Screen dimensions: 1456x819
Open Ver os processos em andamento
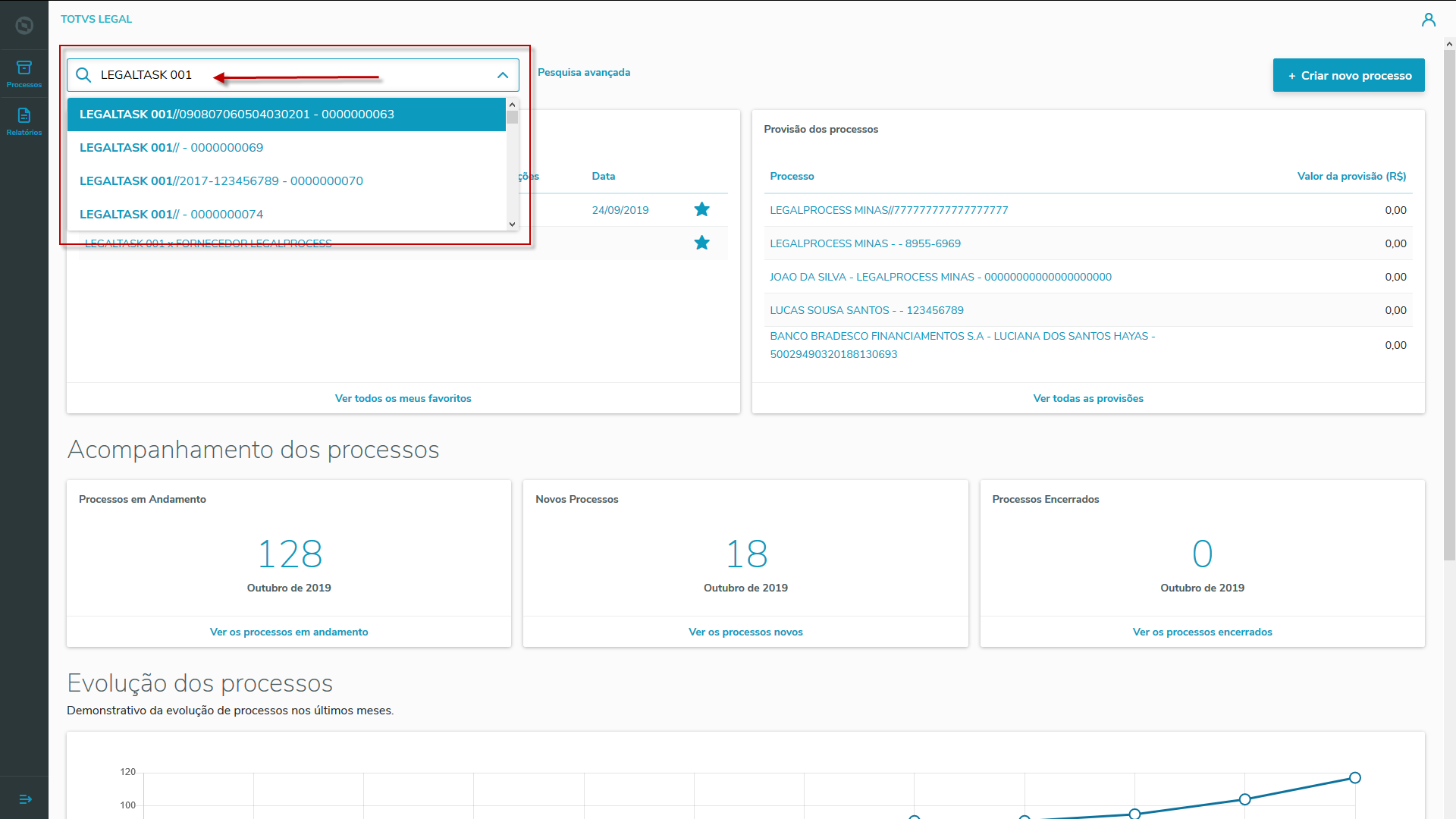click(x=288, y=632)
